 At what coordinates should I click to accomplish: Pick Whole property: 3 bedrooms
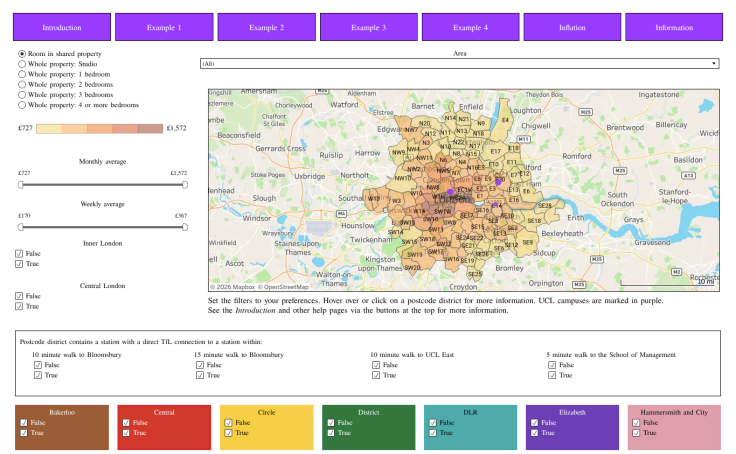22,95
